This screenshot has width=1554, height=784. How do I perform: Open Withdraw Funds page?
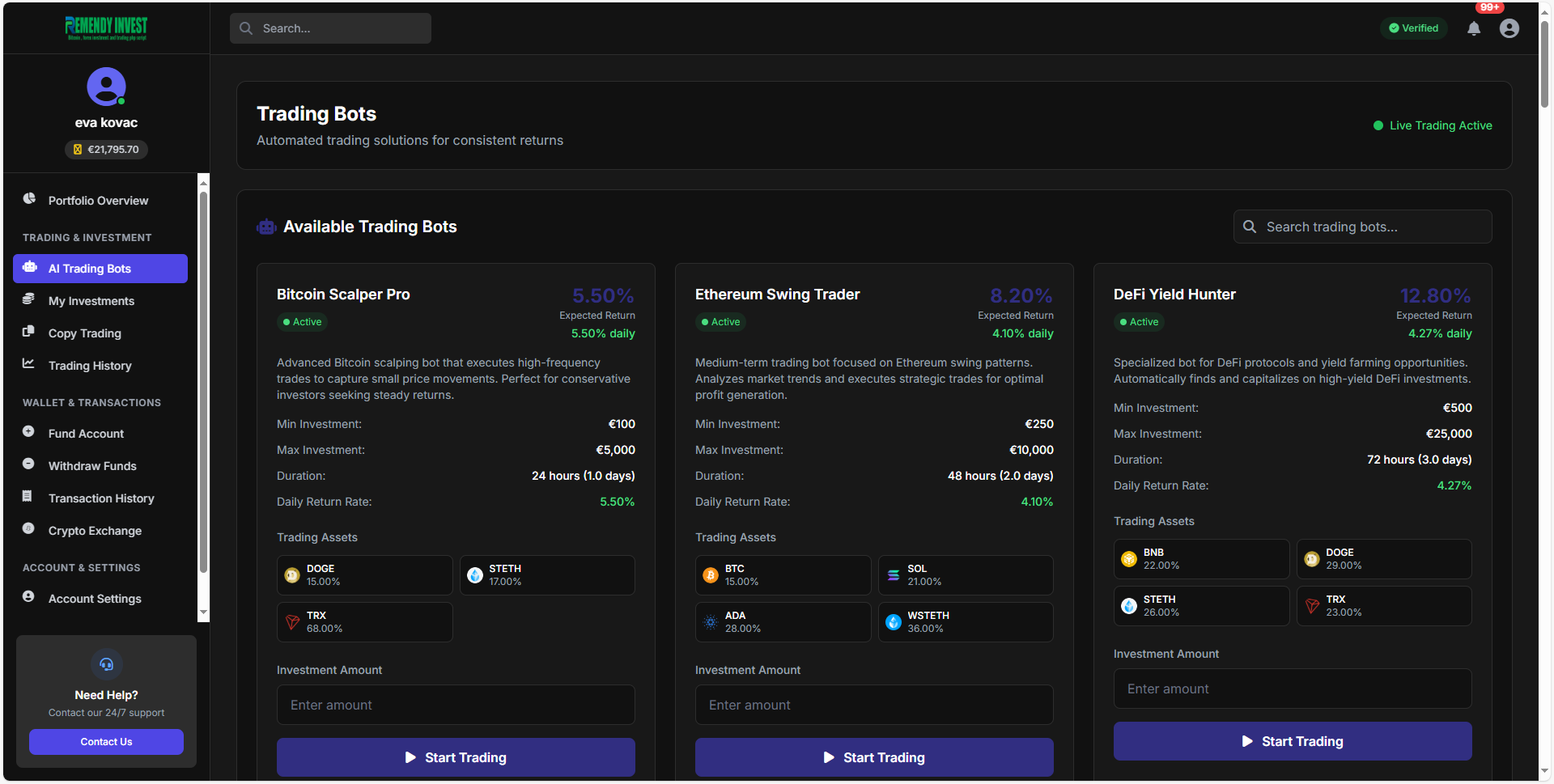coord(100,466)
